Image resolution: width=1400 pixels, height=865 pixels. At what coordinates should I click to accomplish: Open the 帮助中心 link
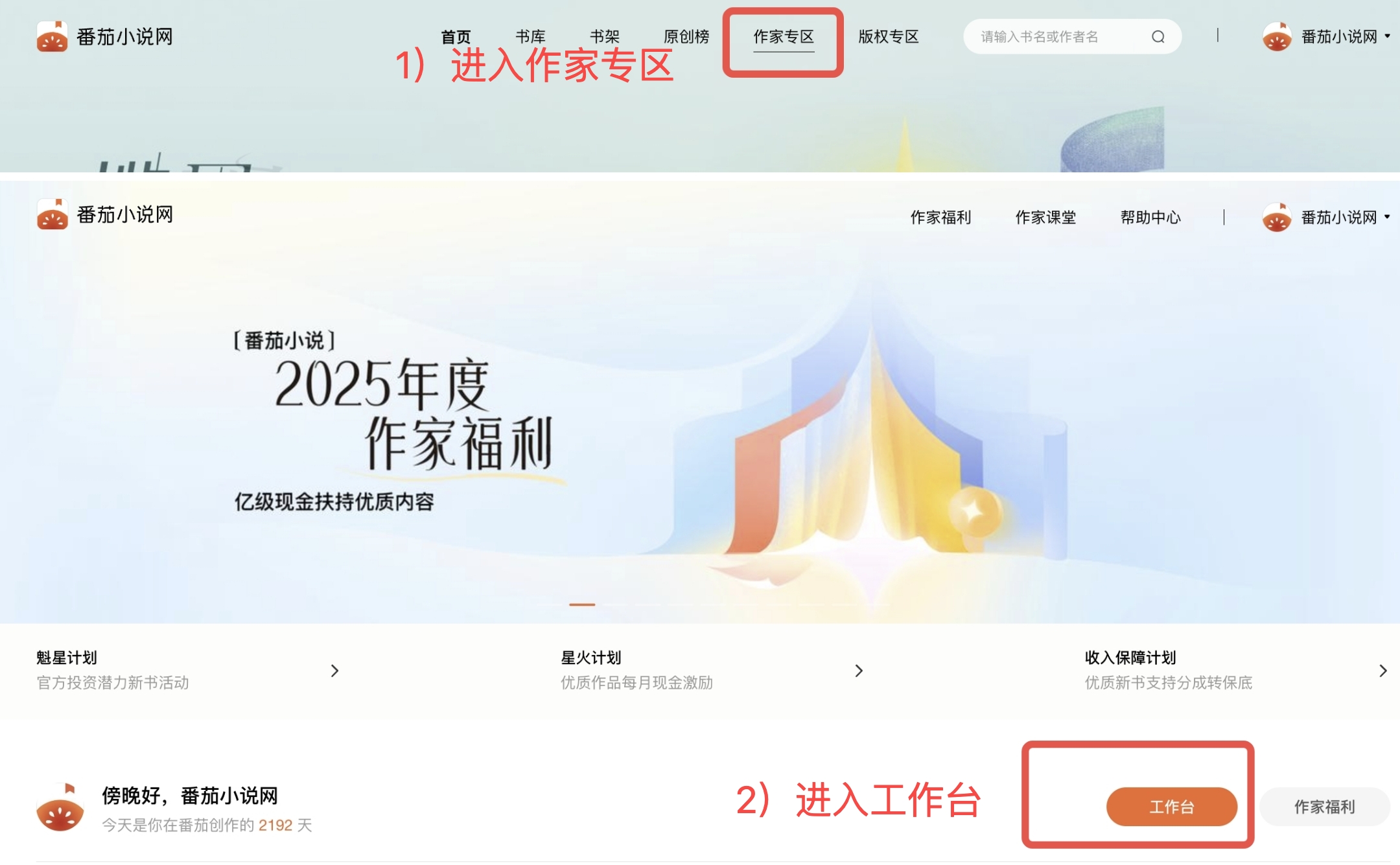1150,217
